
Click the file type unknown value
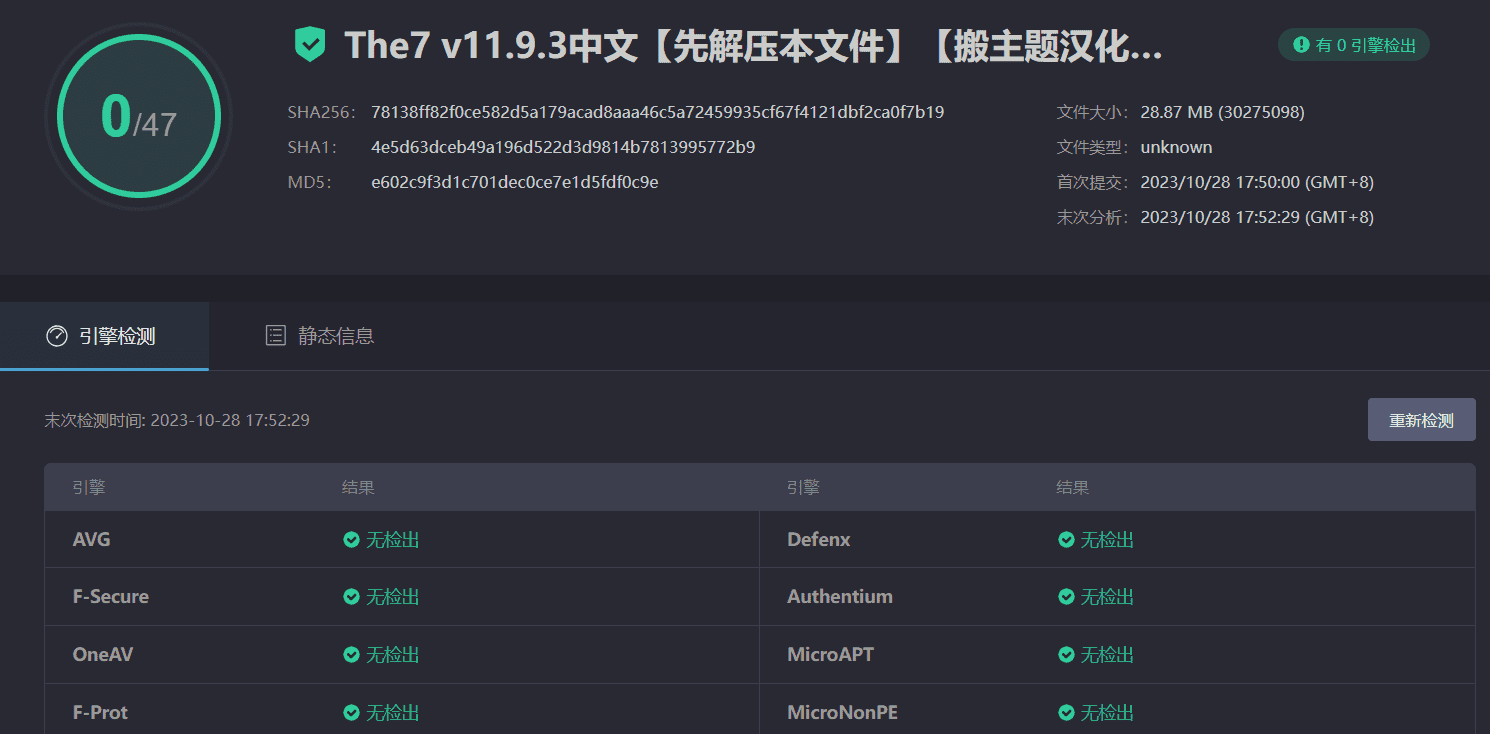pyautogui.click(x=1176, y=147)
